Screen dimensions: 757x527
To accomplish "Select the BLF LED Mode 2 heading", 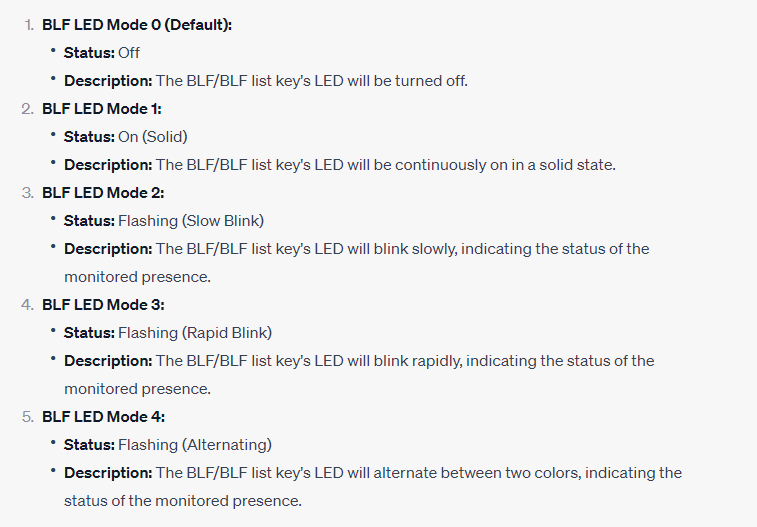I will click(x=103, y=193).
